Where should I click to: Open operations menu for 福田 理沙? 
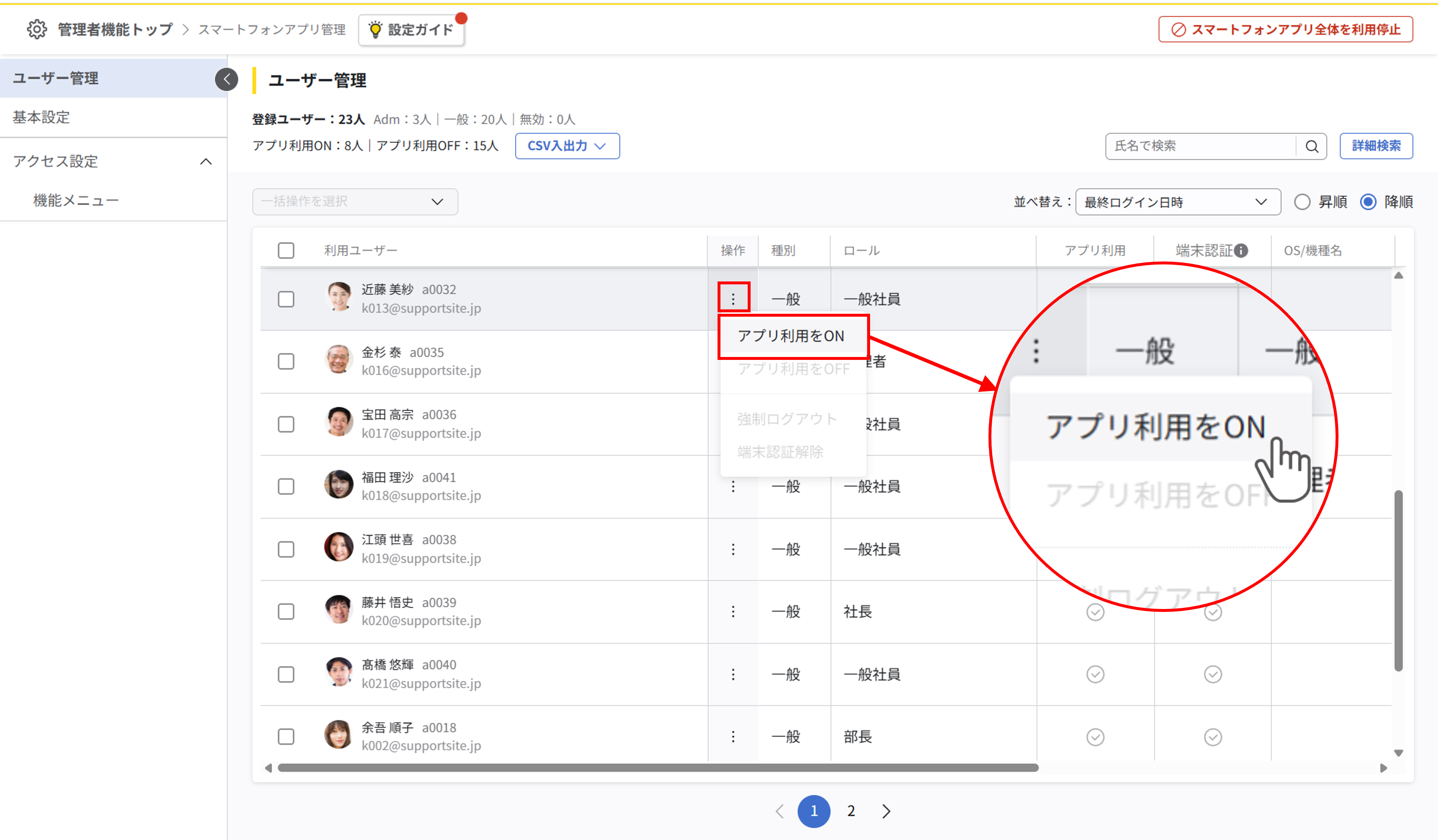(x=733, y=487)
